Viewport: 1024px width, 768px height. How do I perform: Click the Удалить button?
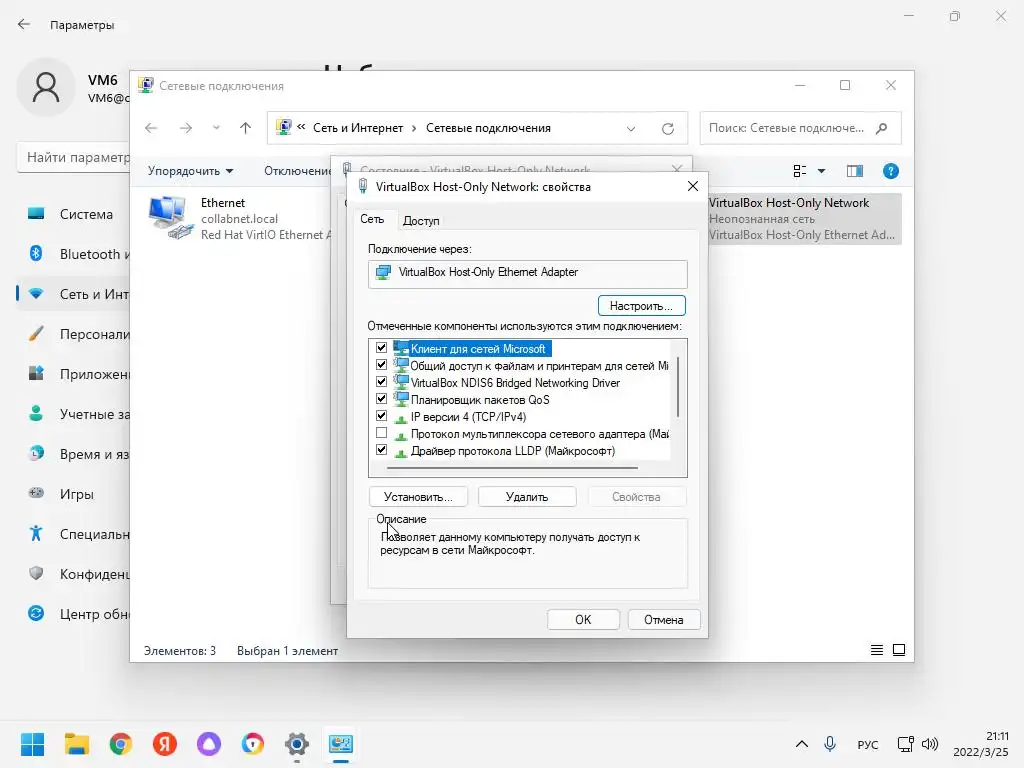click(527, 497)
